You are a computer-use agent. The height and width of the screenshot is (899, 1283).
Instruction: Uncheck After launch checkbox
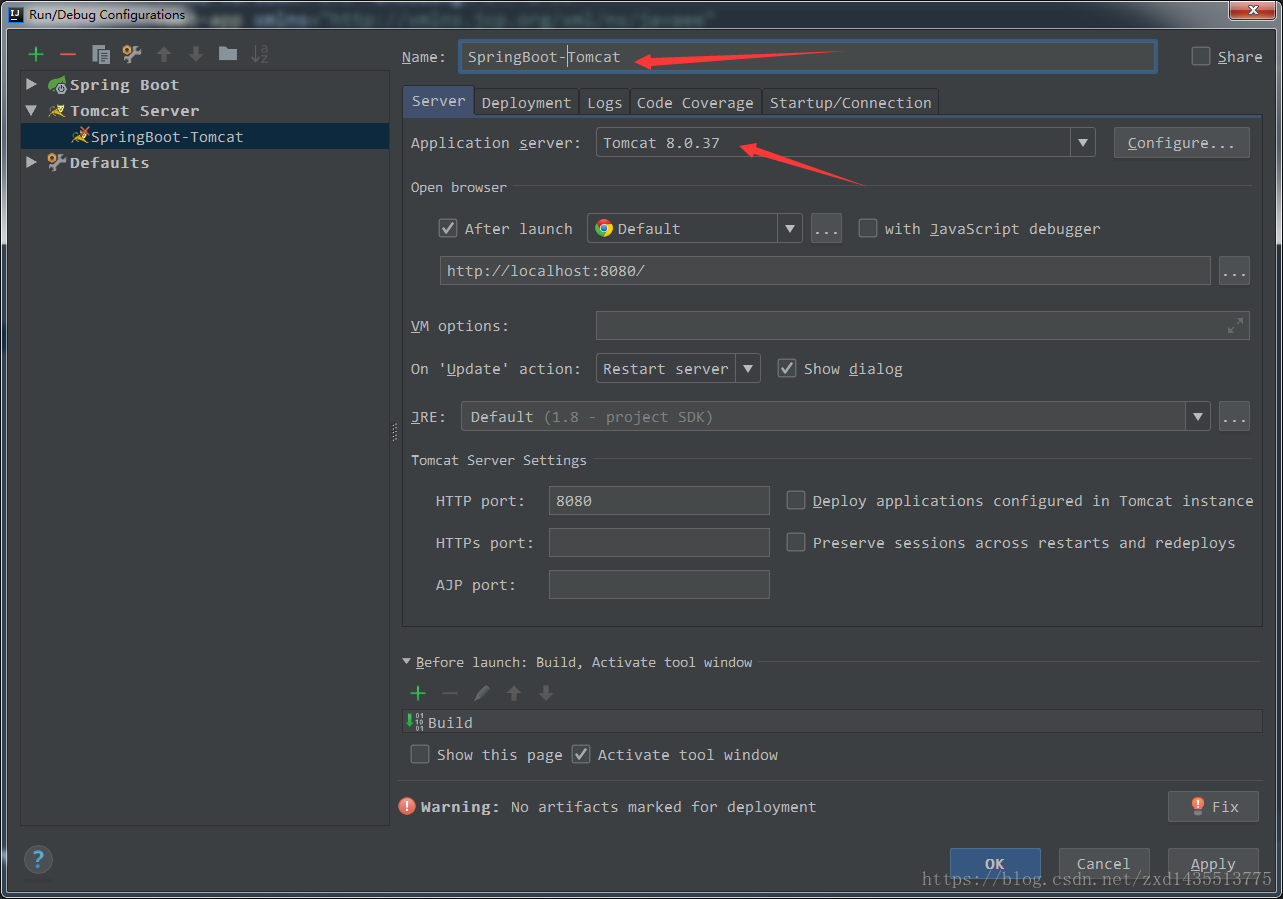click(448, 229)
